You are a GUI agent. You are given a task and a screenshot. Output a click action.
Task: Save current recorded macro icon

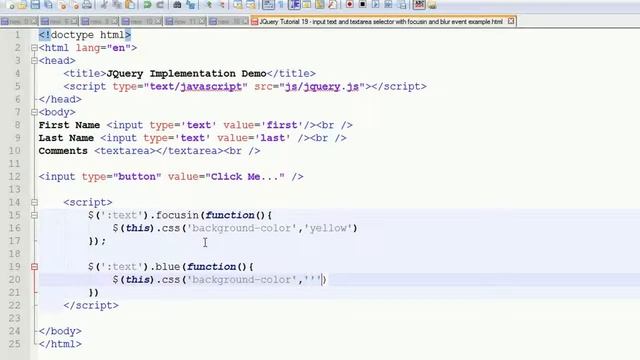(x=402, y=5)
